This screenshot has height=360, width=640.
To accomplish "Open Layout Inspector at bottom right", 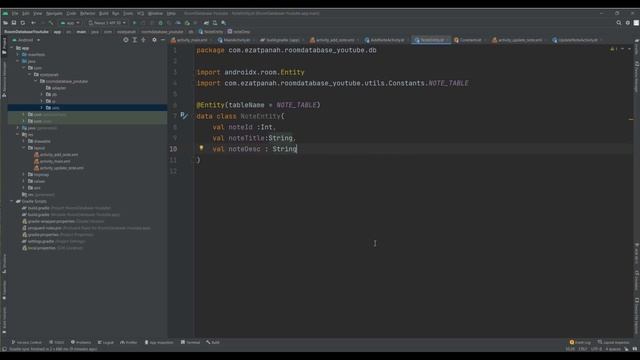I will [613, 342].
